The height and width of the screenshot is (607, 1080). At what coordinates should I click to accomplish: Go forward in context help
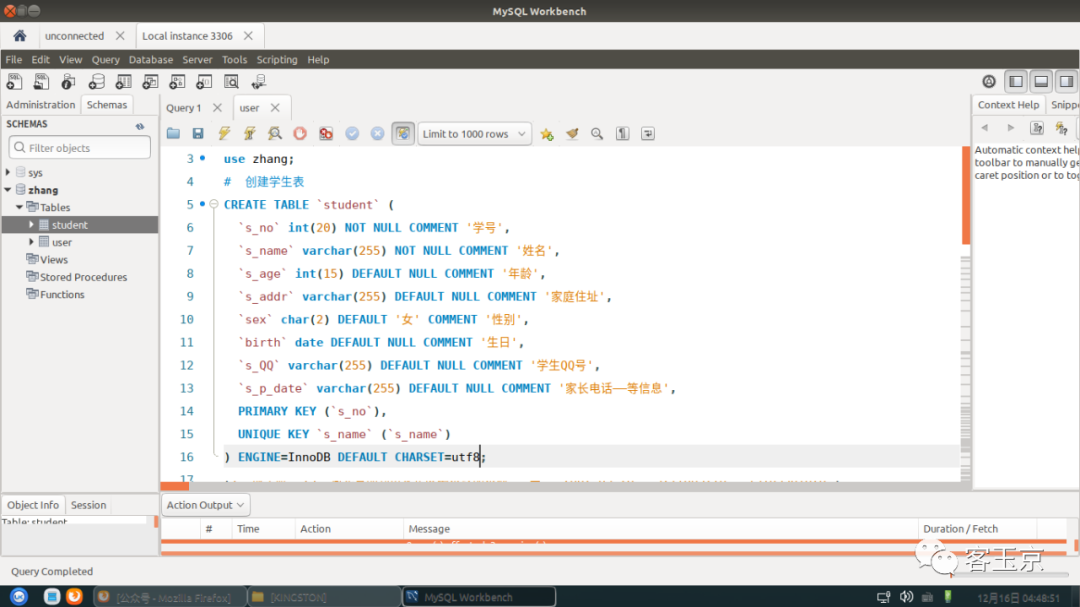pos(1010,128)
